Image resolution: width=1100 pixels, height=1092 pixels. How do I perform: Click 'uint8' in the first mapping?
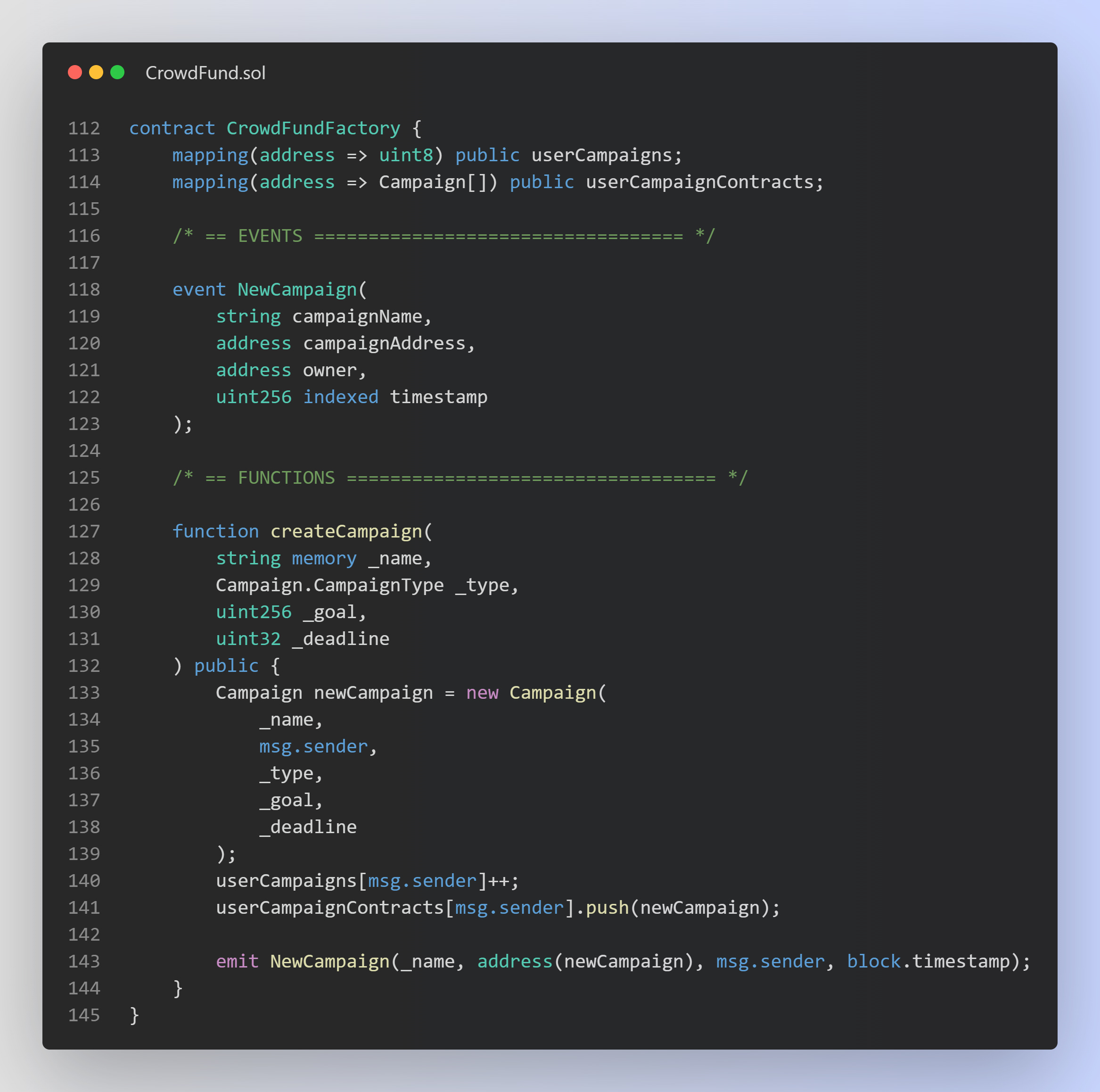[406, 155]
